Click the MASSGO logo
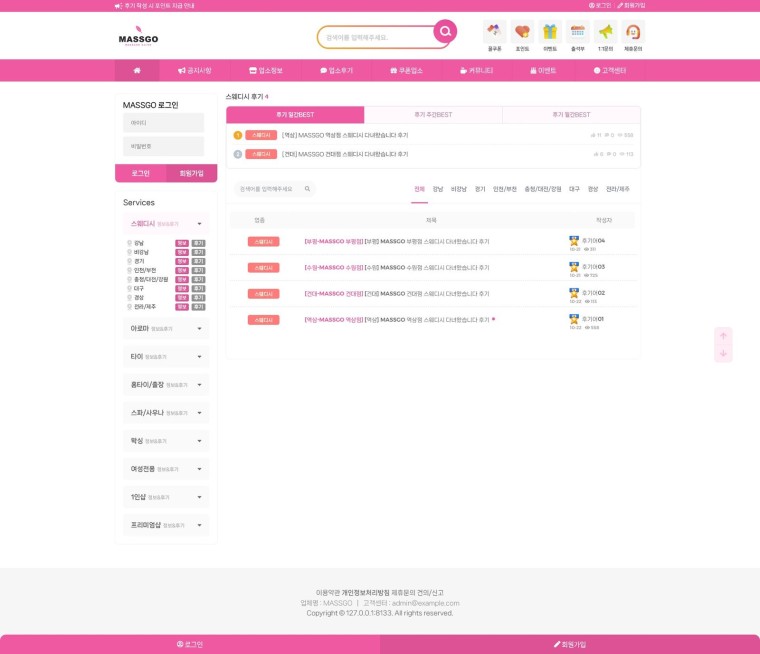Screen dimensions: 760x654 (138, 36)
